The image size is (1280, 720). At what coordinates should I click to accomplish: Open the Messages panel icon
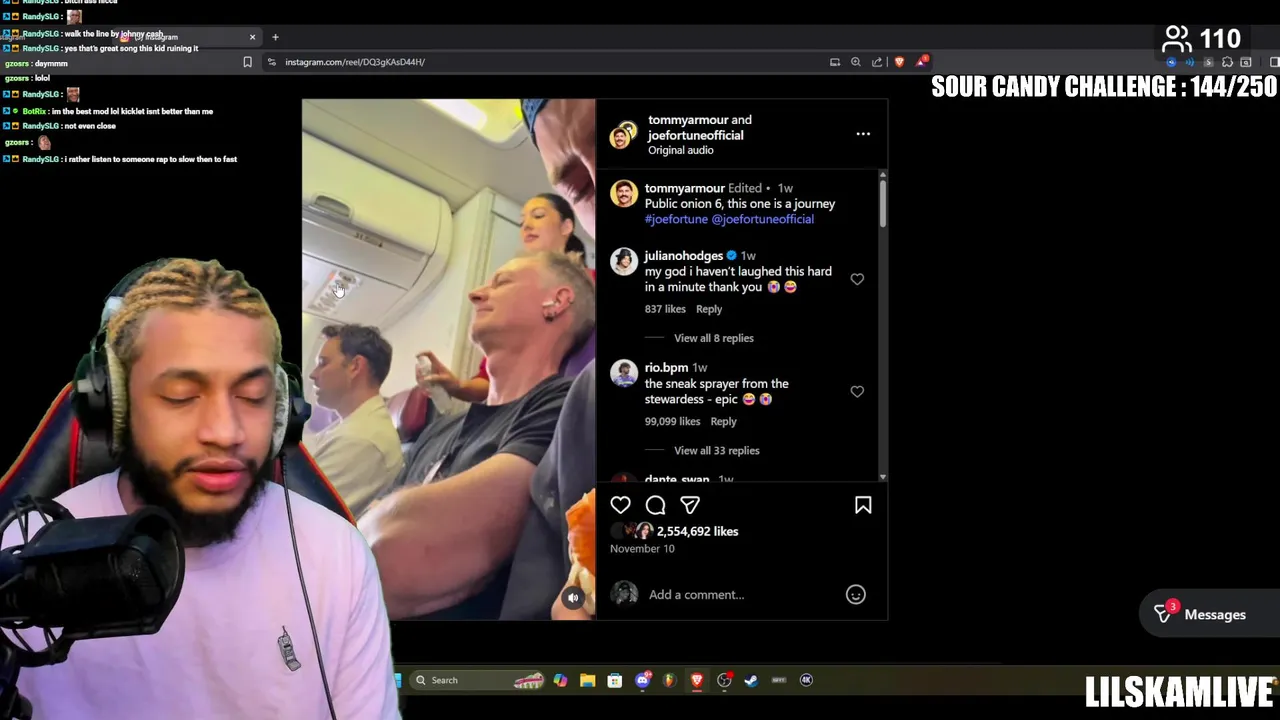pyautogui.click(x=1163, y=614)
